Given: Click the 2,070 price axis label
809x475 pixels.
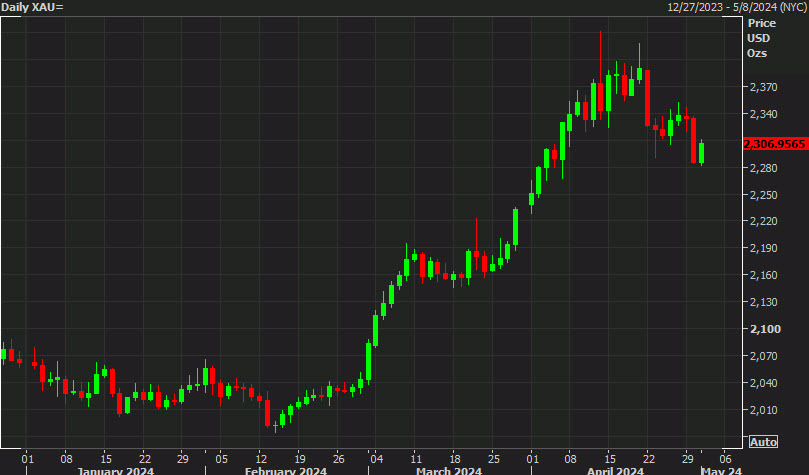Looking at the screenshot, I should click(763, 356).
